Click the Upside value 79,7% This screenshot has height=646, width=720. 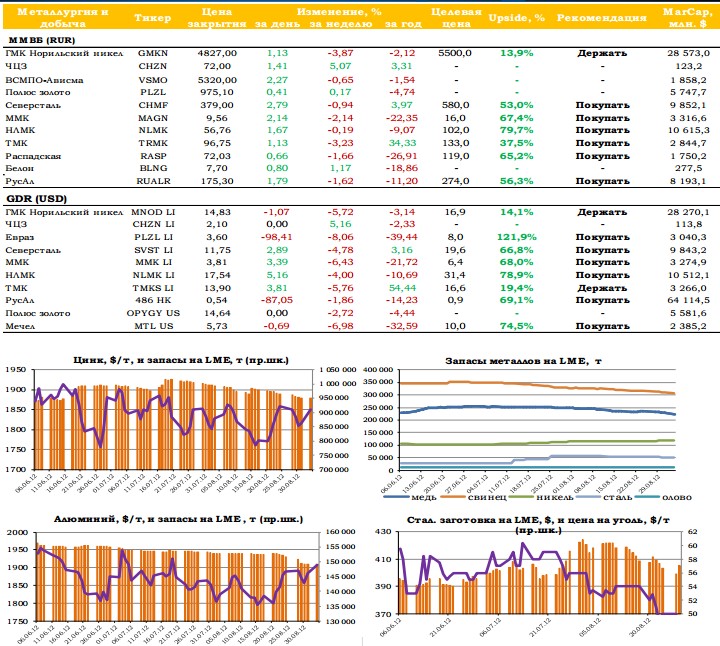[x=517, y=130]
